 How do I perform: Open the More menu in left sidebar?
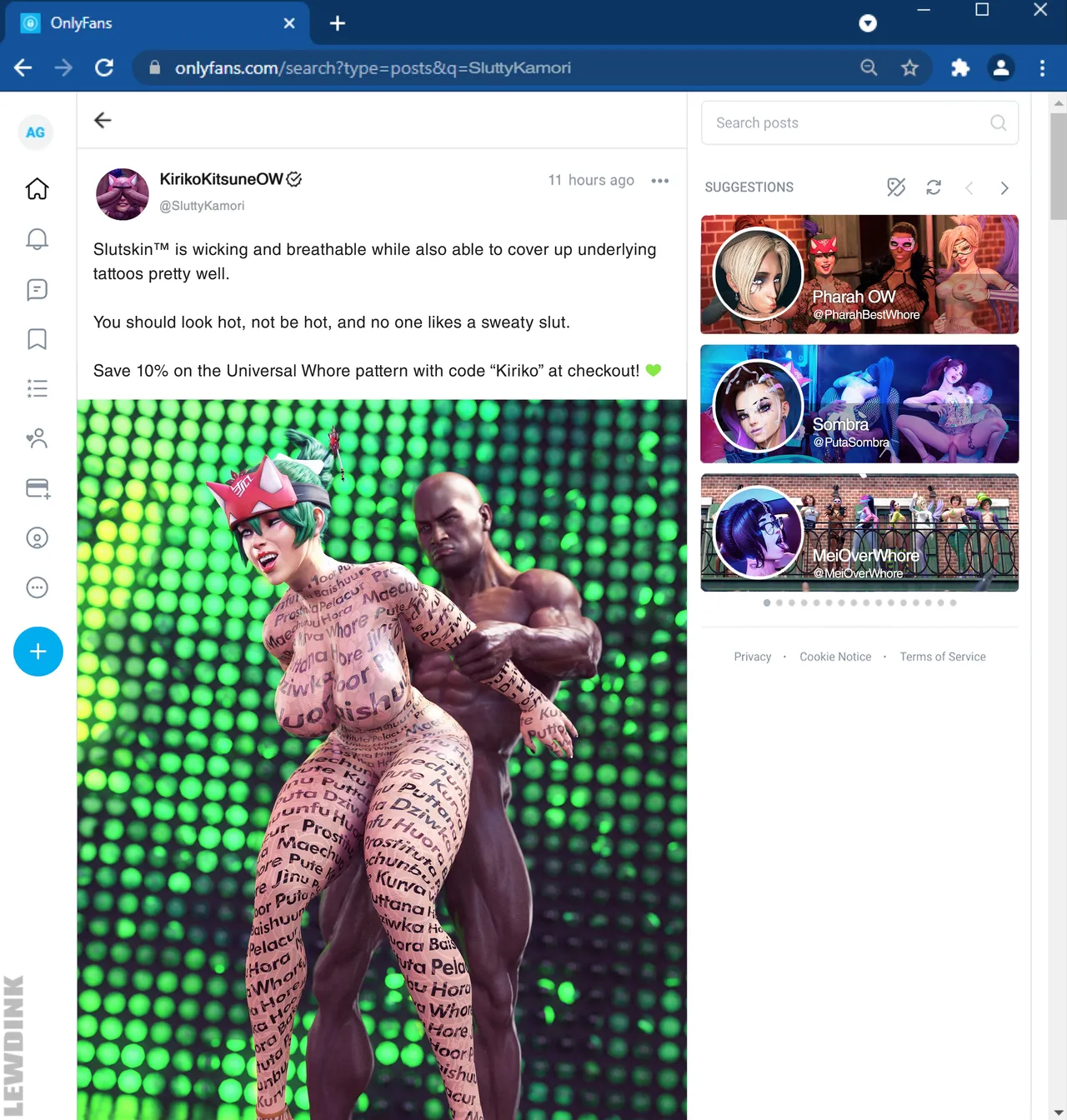tap(37, 587)
